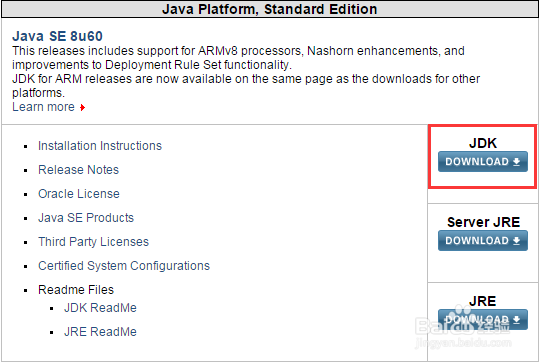Click the red arrow beside Learn more
Screen dimensions: 541x362
[82, 107]
